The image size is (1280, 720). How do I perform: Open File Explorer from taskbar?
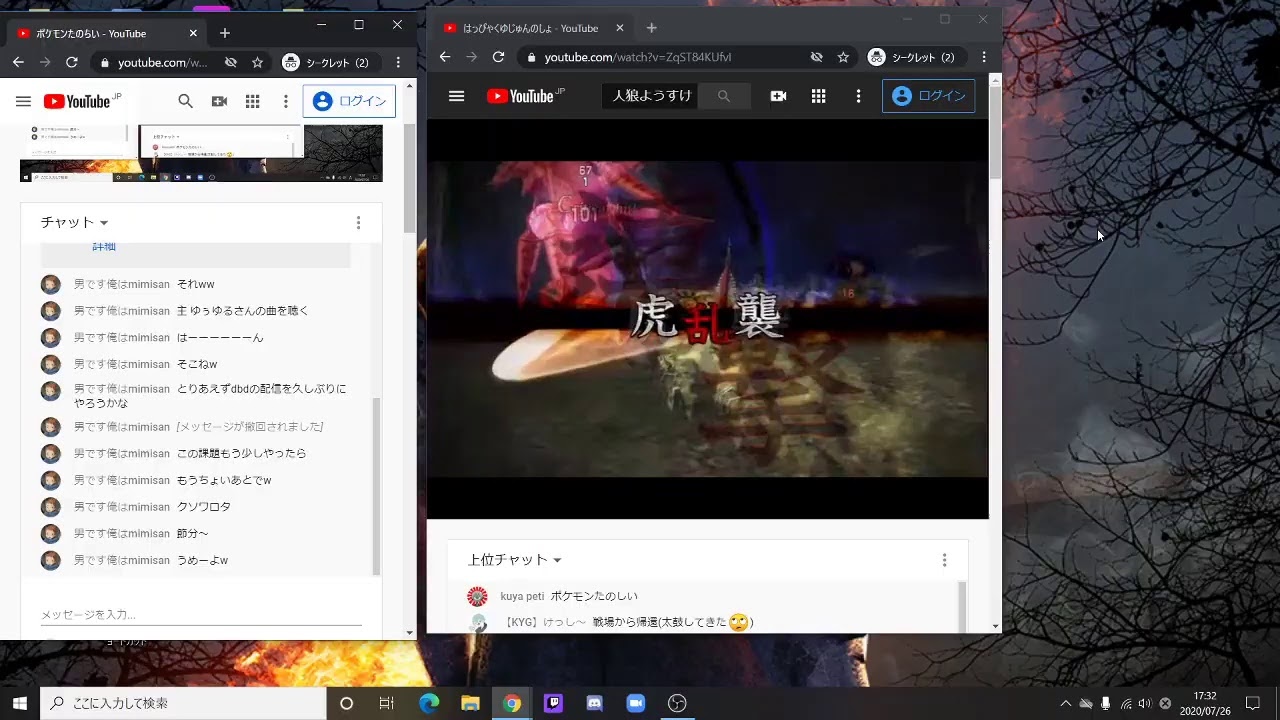click(470, 703)
